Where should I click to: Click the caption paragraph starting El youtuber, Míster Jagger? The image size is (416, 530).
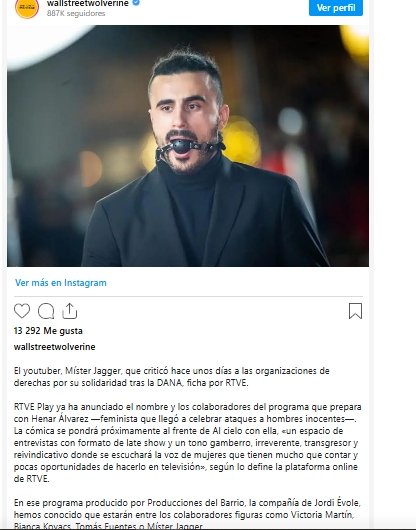[x=171, y=377]
